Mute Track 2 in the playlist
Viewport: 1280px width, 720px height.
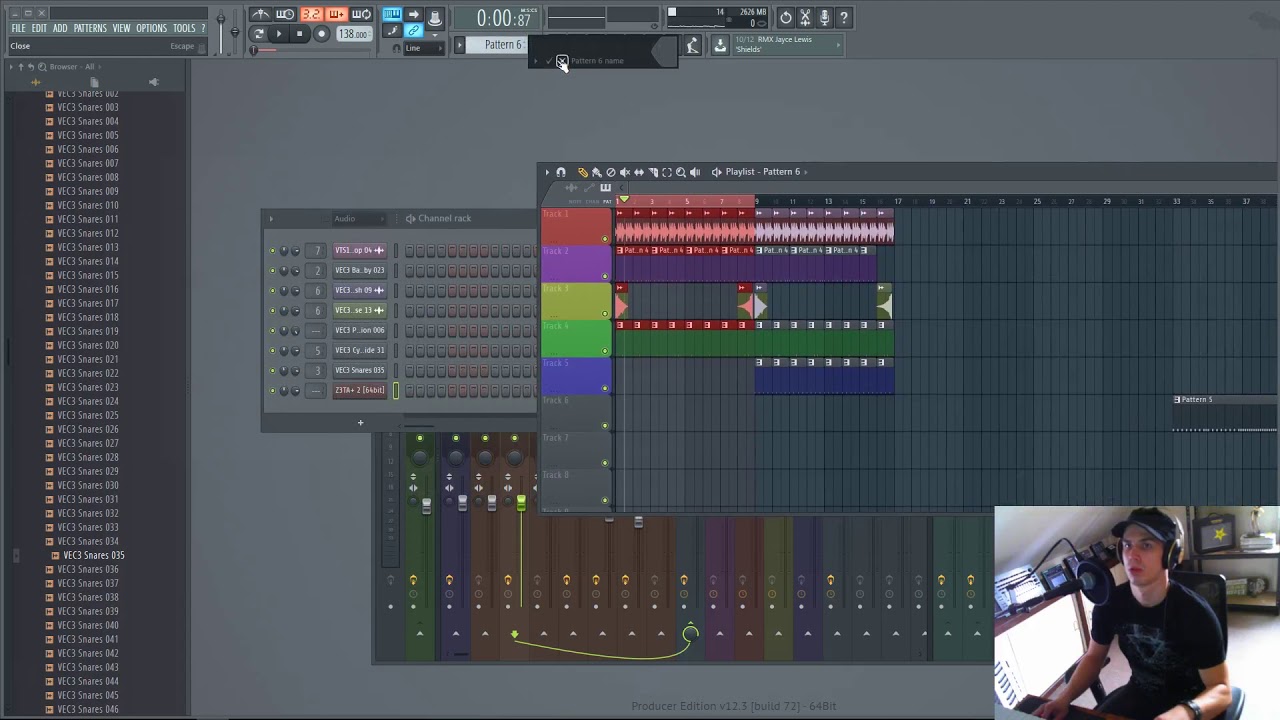(604, 276)
